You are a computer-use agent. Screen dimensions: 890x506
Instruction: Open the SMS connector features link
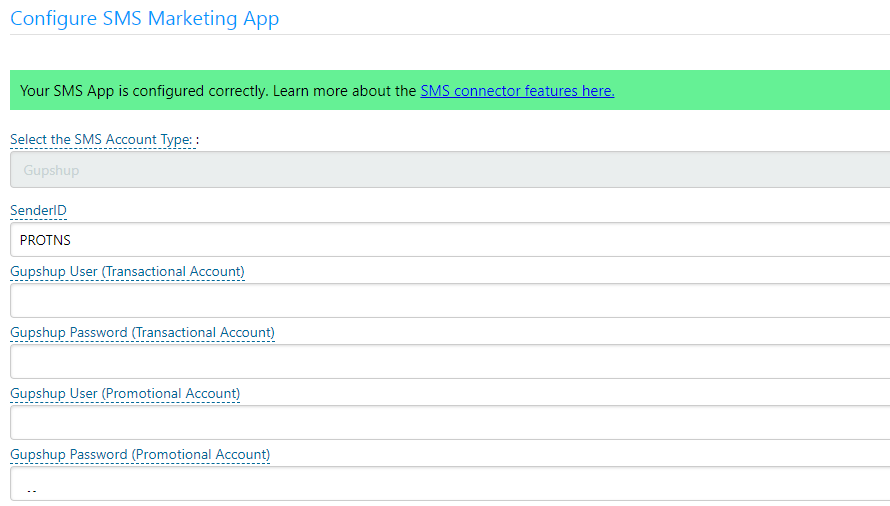click(x=517, y=91)
